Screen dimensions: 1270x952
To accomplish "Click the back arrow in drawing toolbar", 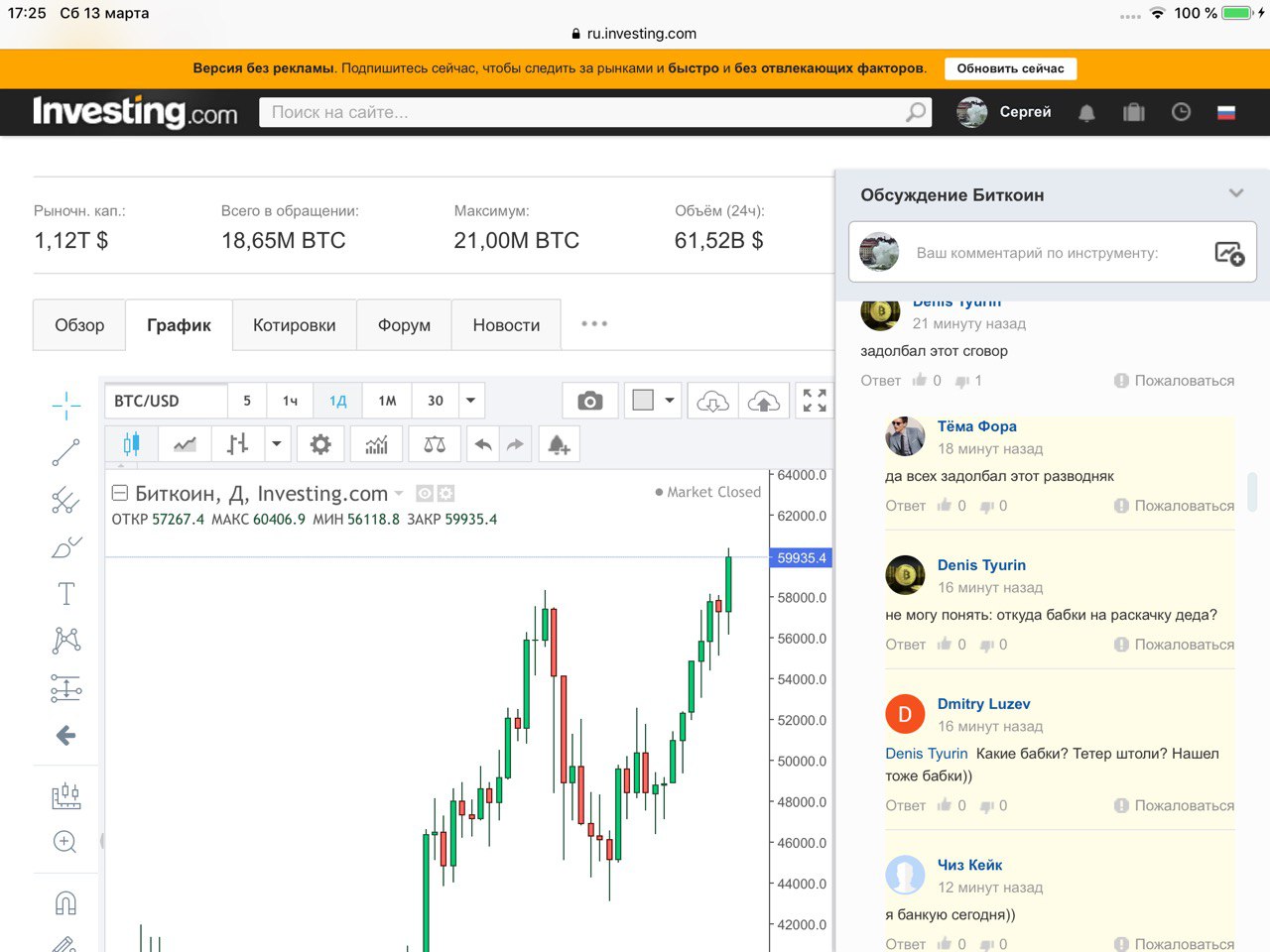I will click(65, 735).
